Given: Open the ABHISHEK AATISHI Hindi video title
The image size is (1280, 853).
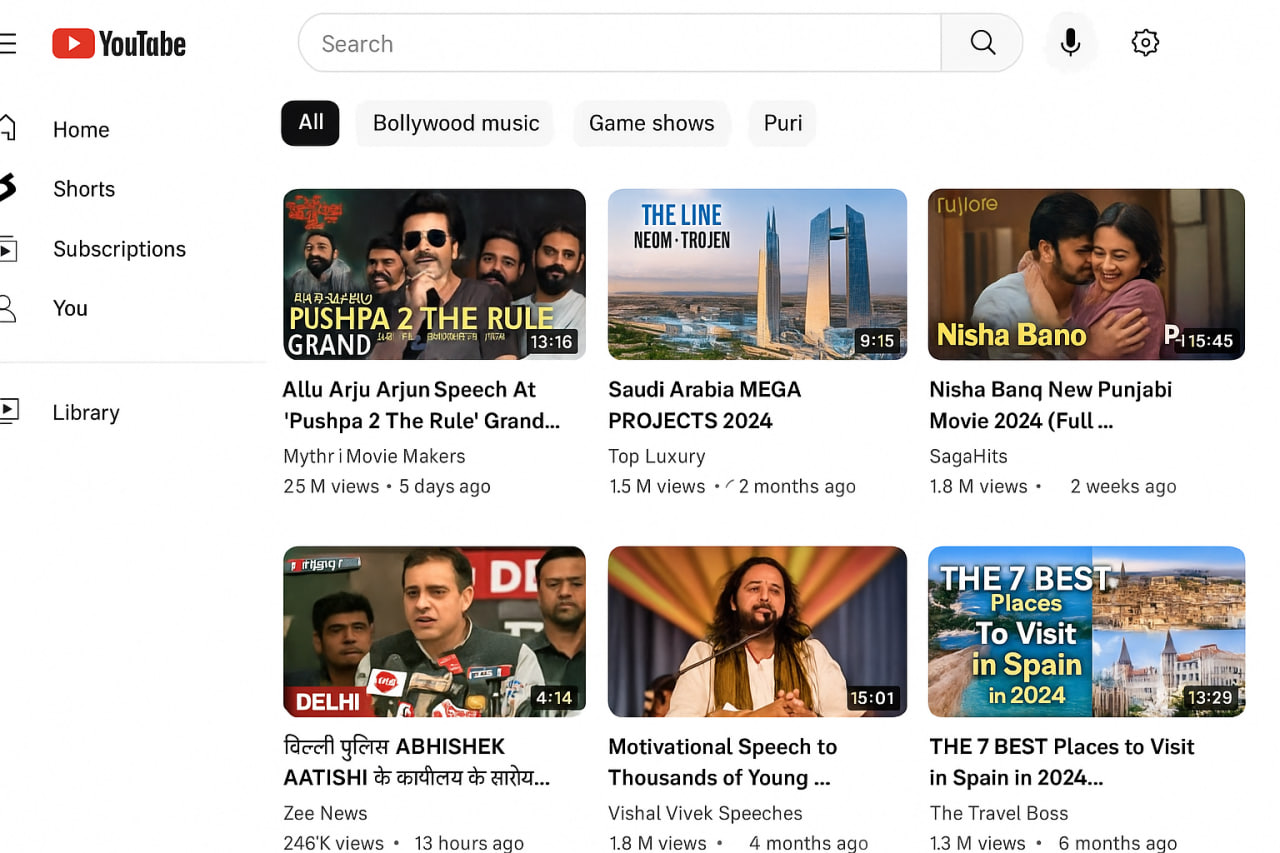Looking at the screenshot, I should [x=417, y=762].
